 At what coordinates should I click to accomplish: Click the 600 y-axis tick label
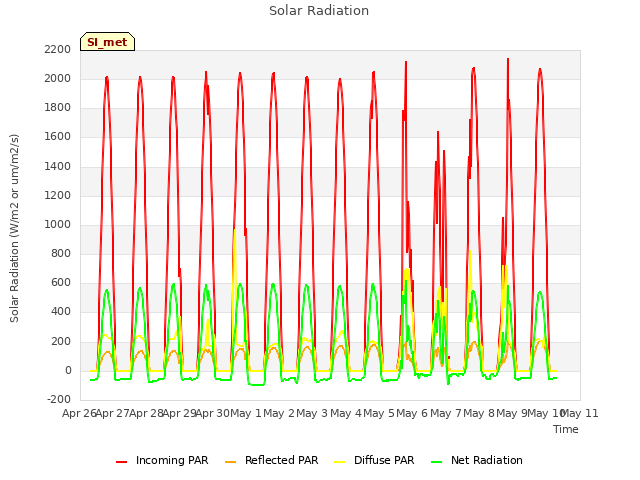(61, 283)
